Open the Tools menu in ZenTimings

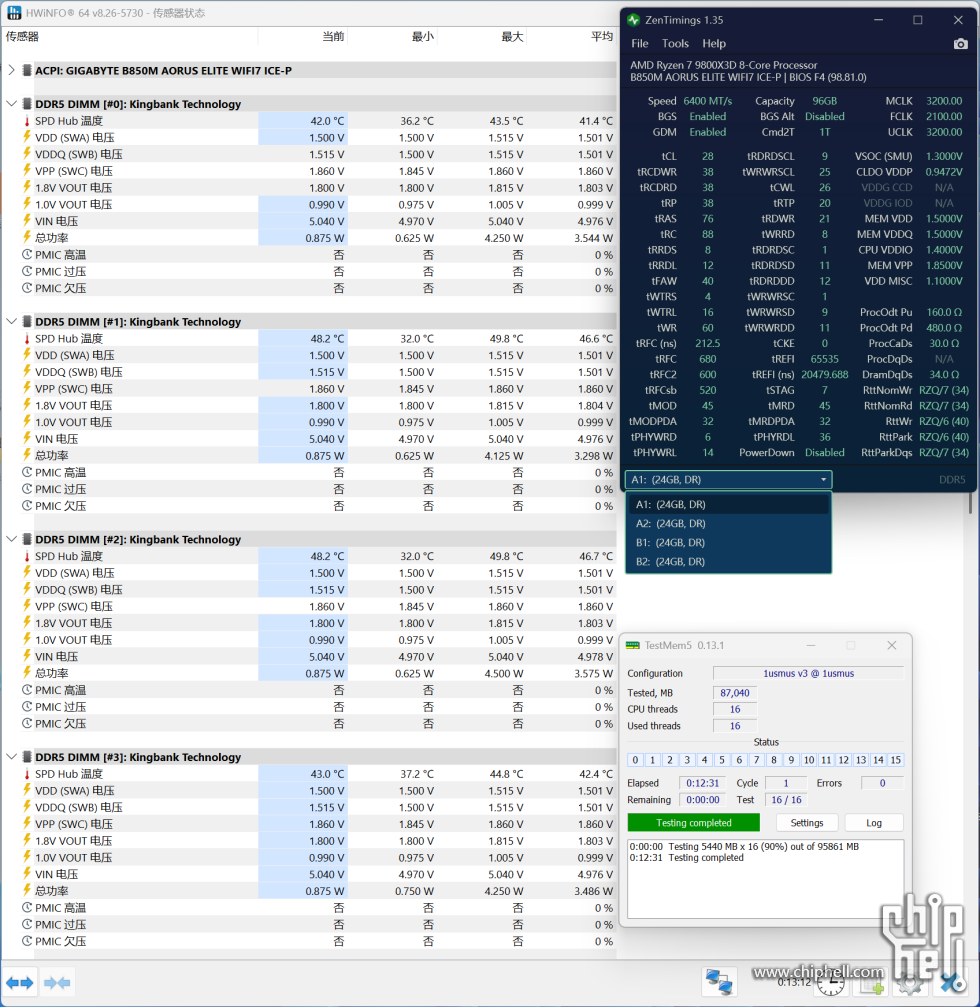pos(675,44)
